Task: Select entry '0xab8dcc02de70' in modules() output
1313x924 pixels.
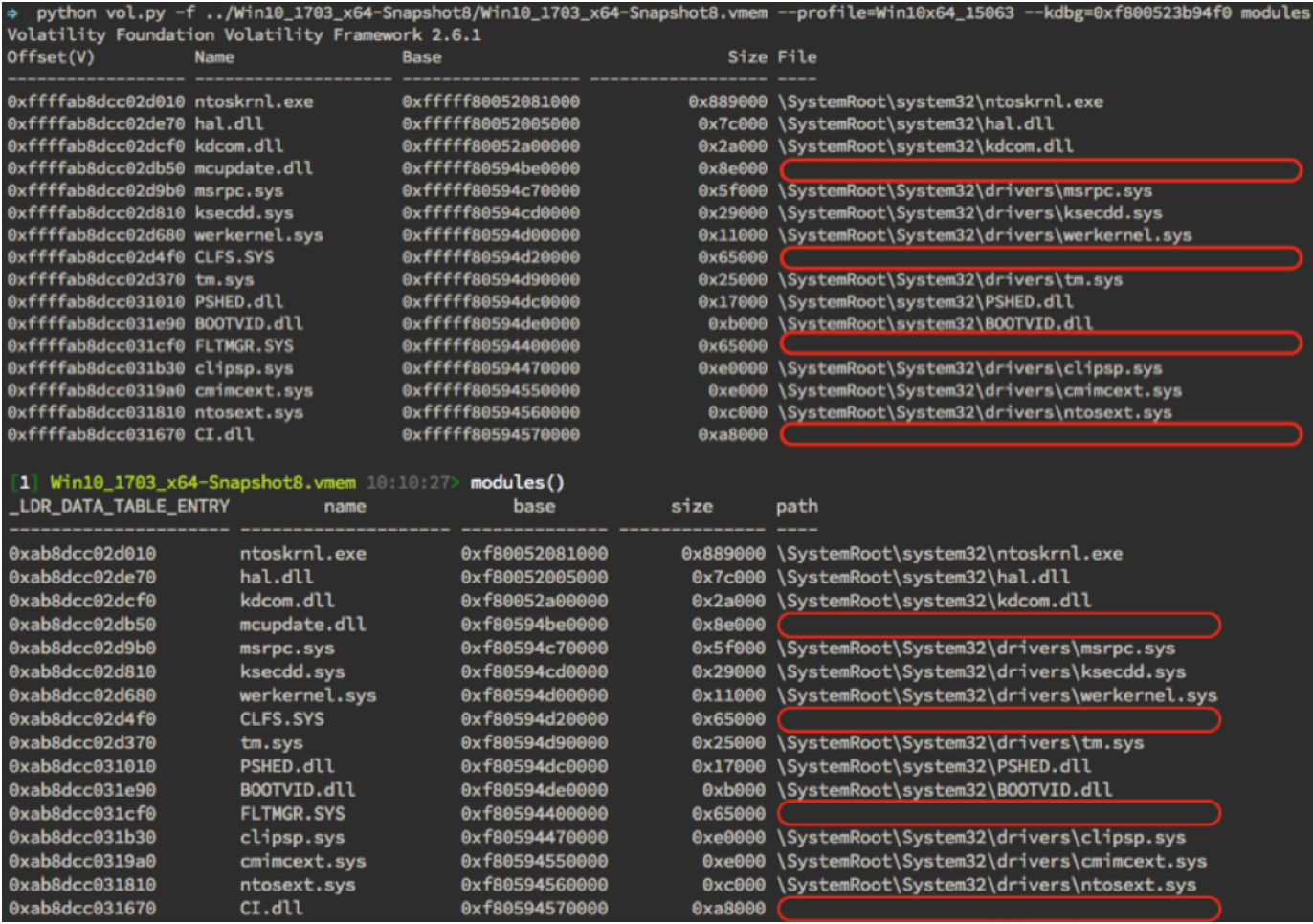Action: (82, 577)
